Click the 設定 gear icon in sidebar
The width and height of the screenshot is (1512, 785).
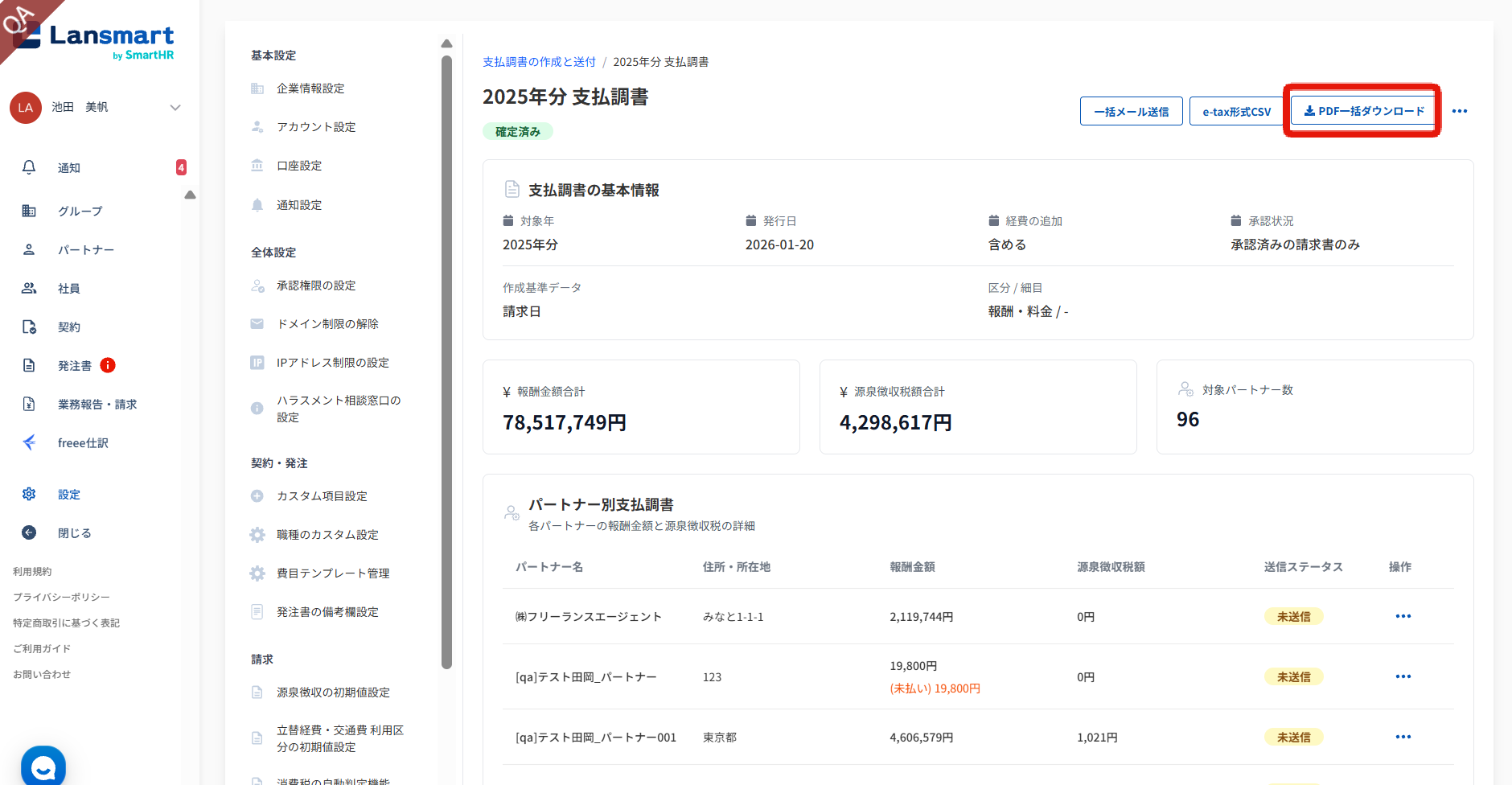[29, 494]
